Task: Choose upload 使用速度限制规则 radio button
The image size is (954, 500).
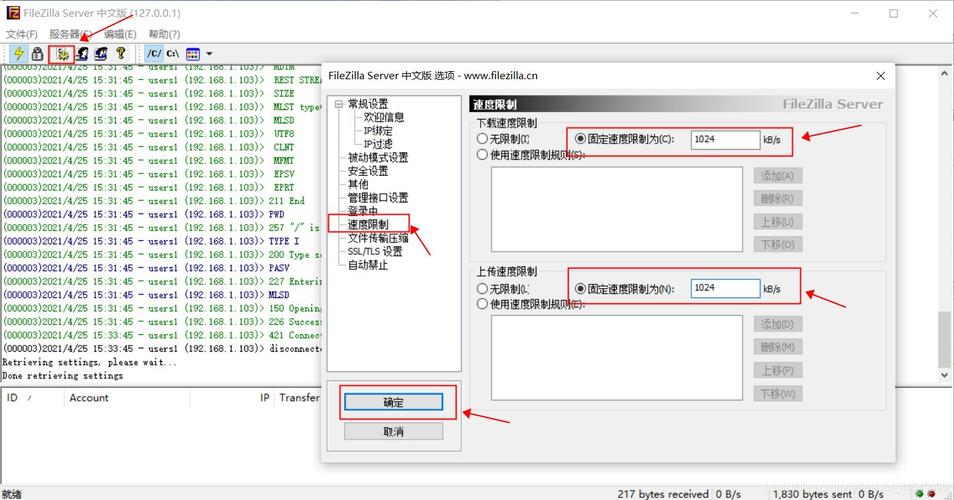Action: pos(482,304)
